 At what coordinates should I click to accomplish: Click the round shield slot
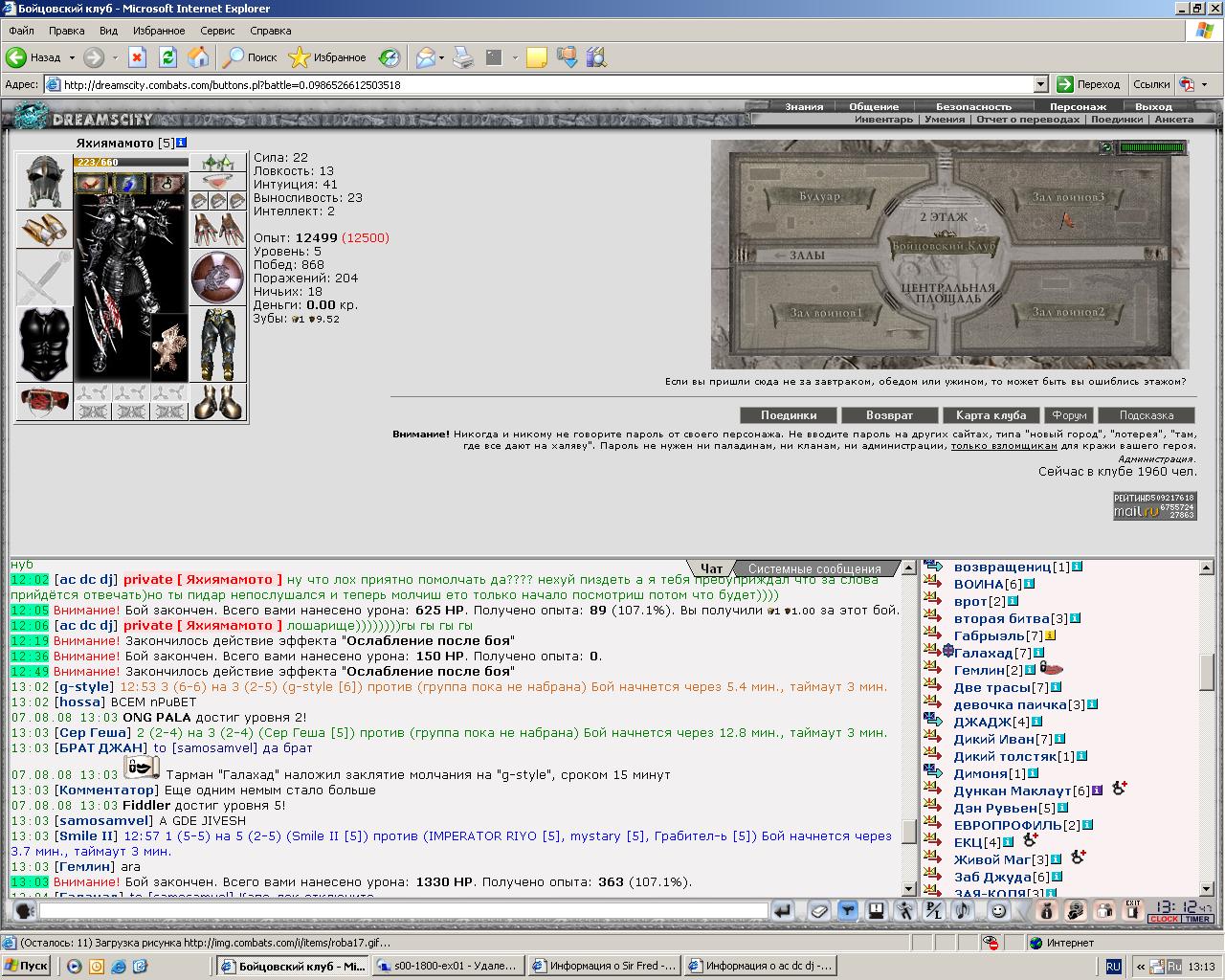coord(218,277)
